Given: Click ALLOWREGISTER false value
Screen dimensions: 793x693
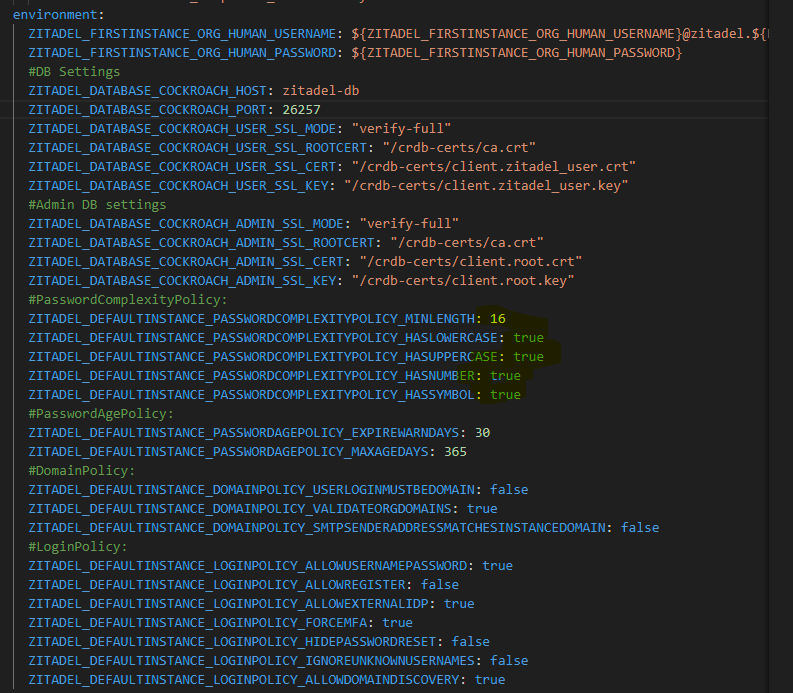Looking at the screenshot, I should click(x=439, y=585).
